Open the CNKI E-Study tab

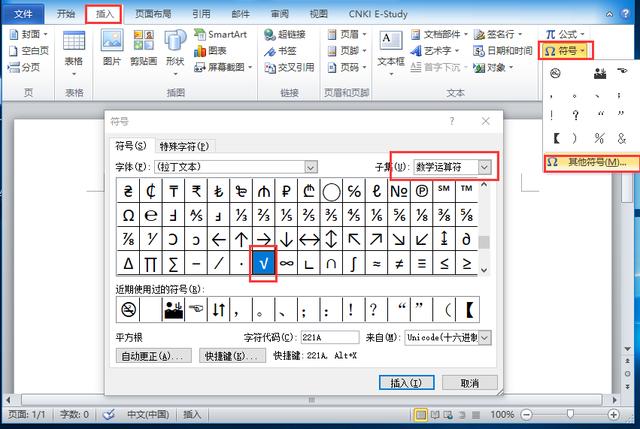point(378,14)
